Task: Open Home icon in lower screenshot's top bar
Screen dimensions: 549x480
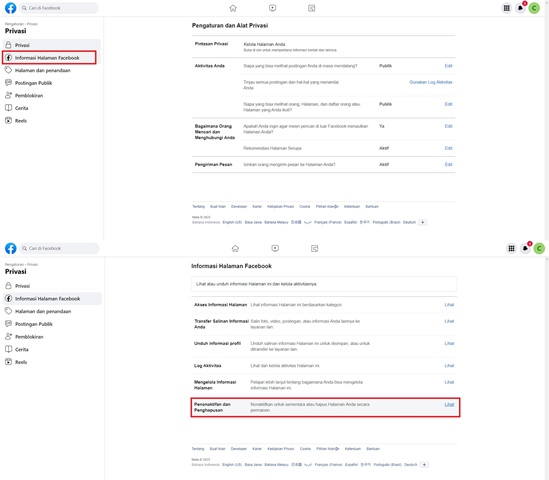Action: coord(235,248)
